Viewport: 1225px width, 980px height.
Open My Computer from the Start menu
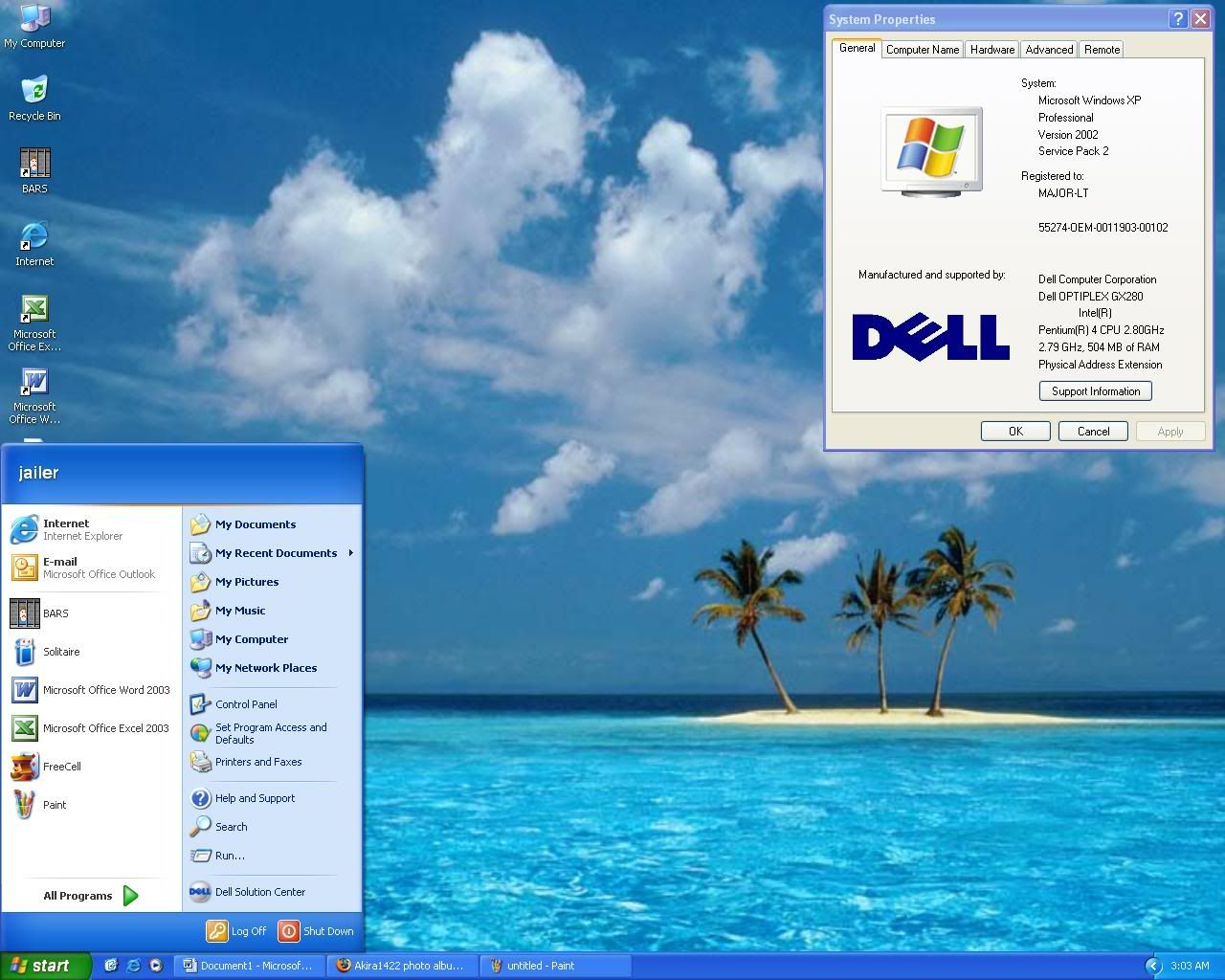click(x=252, y=639)
